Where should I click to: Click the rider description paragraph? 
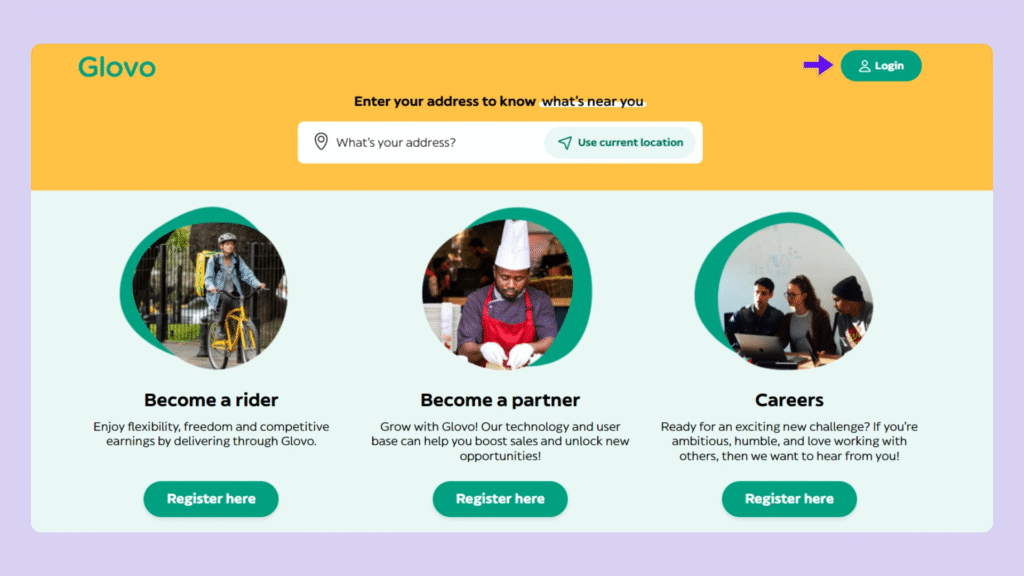pyautogui.click(x=211, y=433)
